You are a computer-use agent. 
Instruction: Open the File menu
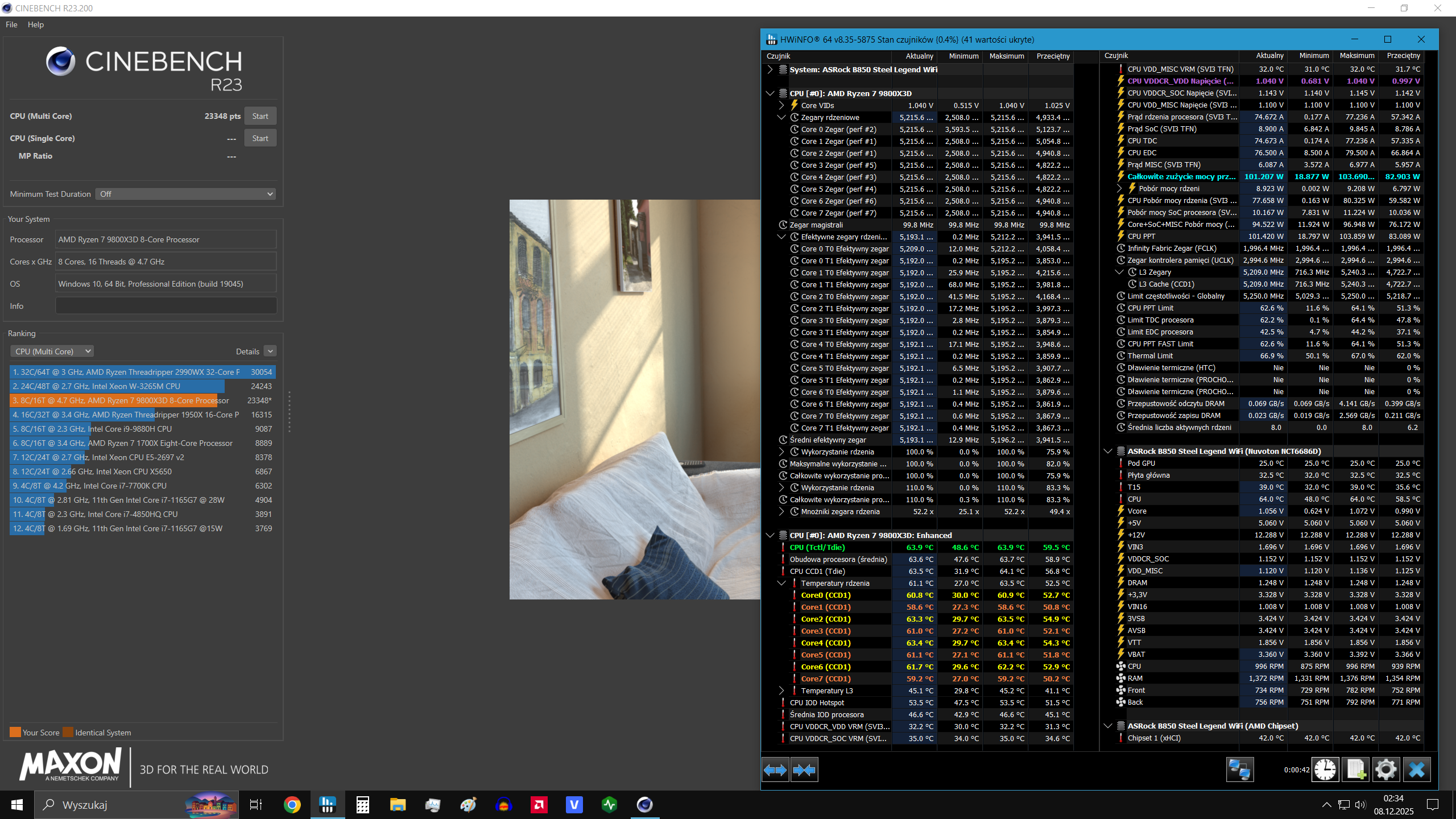[x=11, y=24]
